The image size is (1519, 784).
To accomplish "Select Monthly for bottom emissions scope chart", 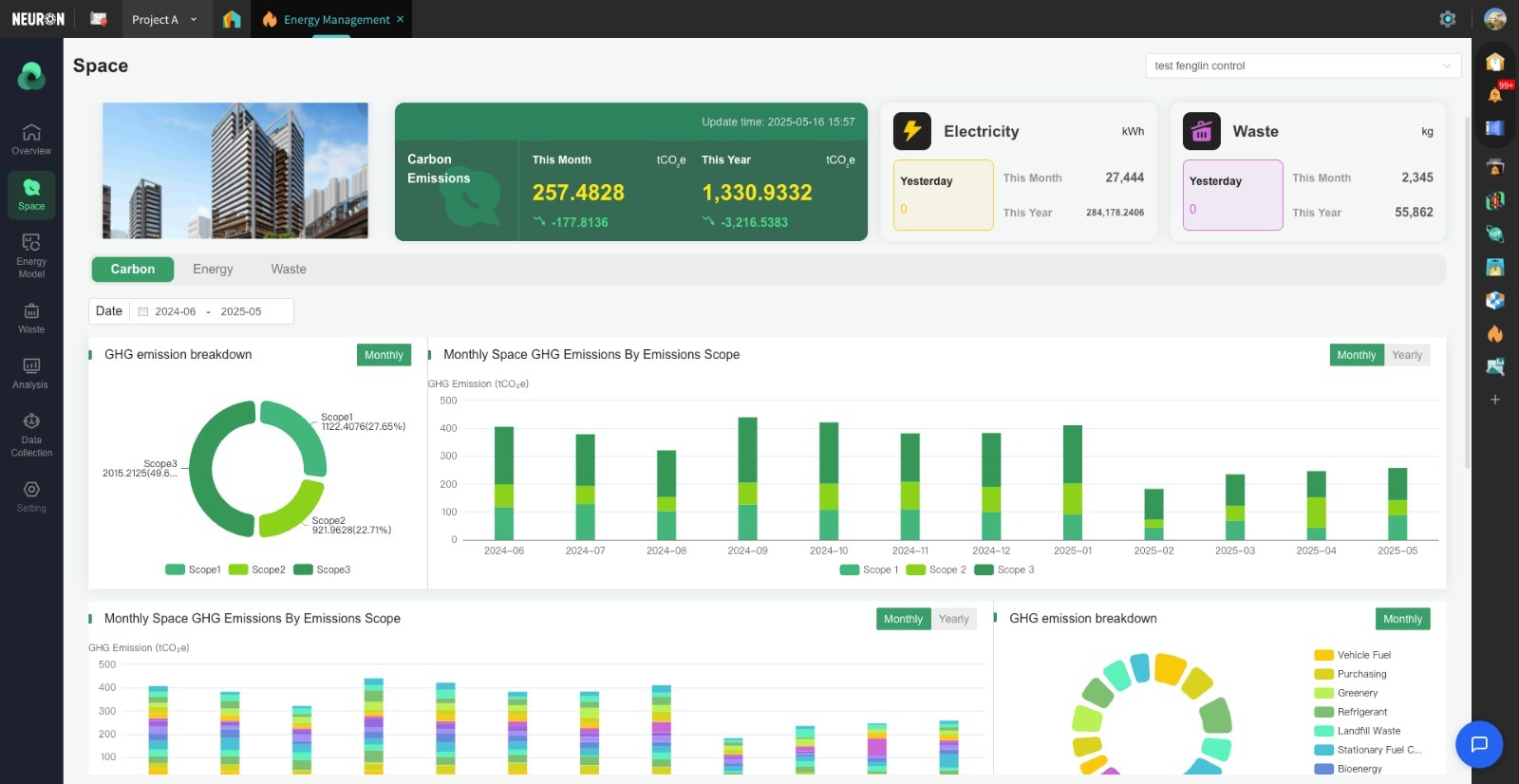I will click(x=903, y=619).
